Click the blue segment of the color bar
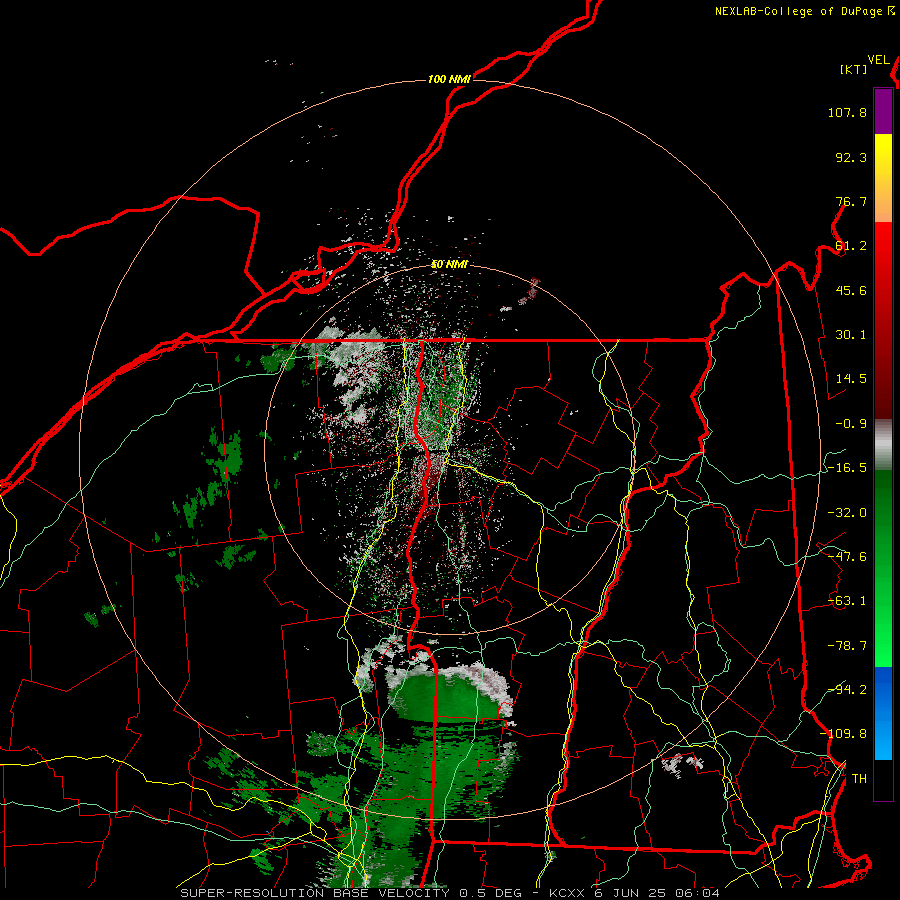Viewport: 900px width, 900px height. tap(883, 713)
